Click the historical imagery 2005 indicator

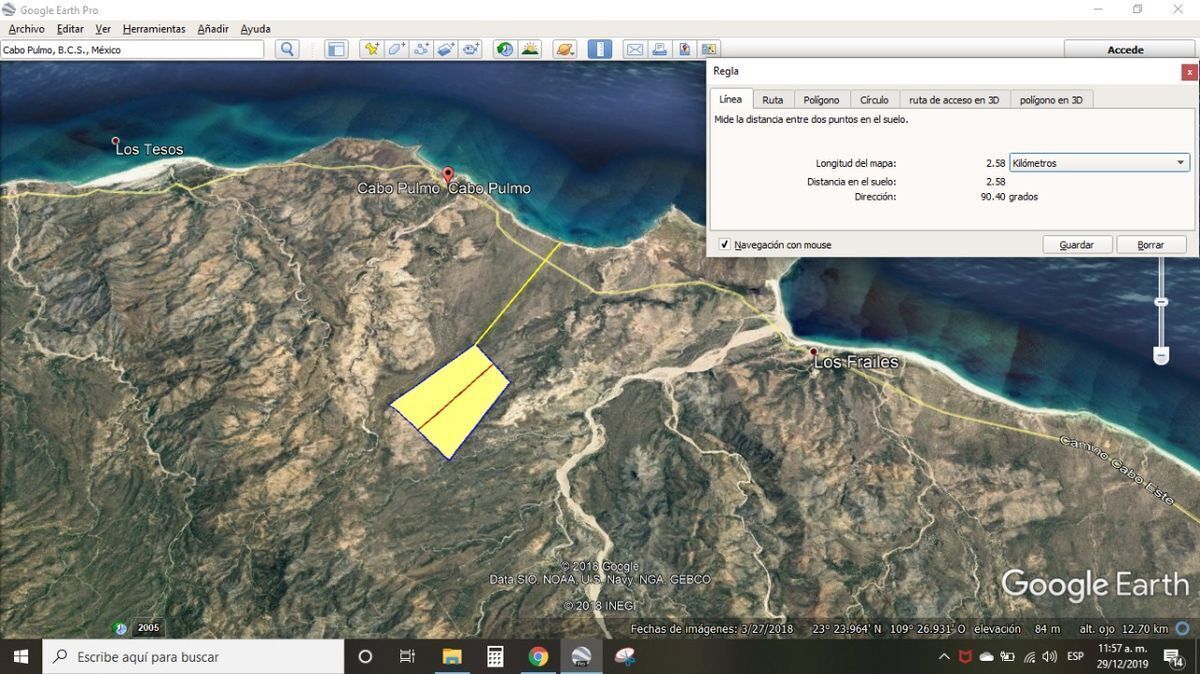[148, 628]
